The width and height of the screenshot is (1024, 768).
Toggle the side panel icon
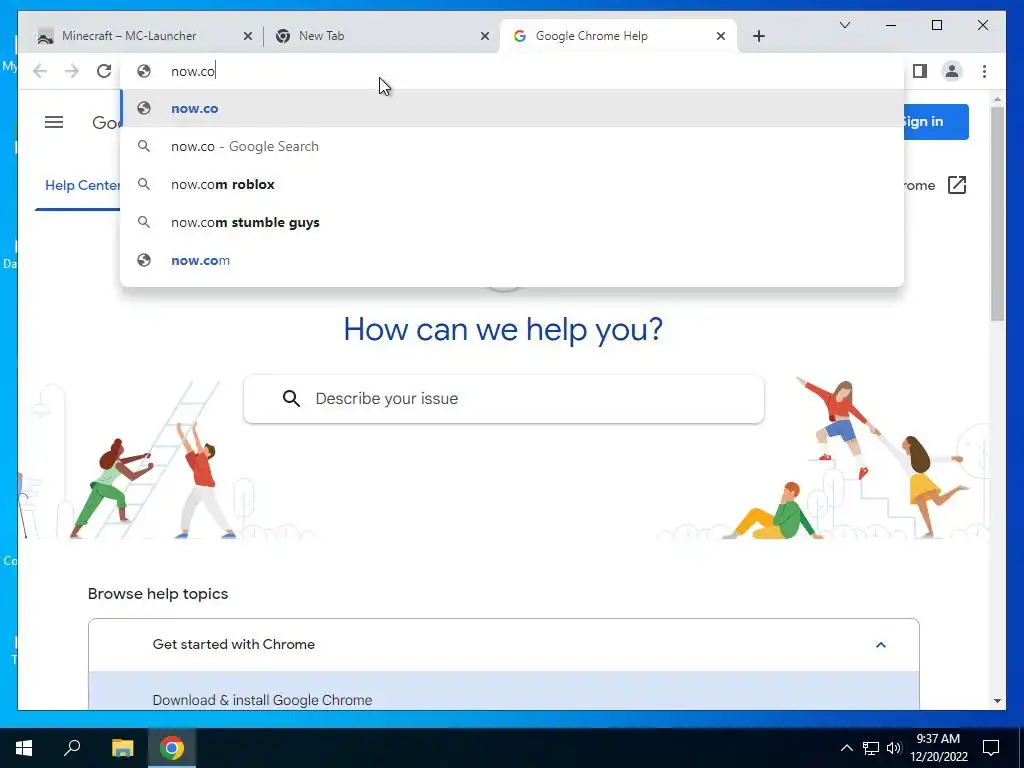[x=920, y=71]
